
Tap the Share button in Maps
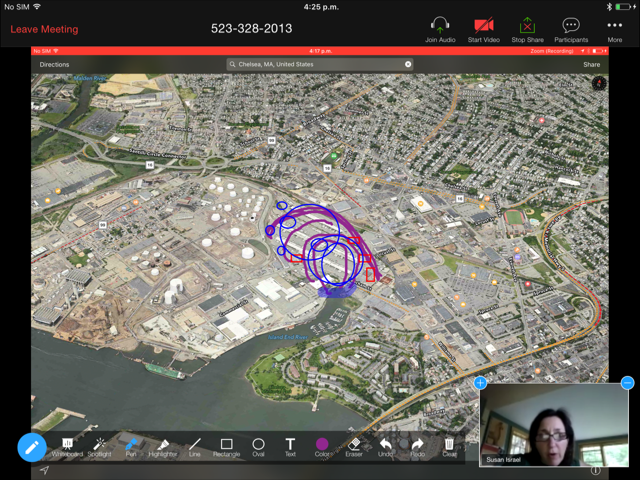point(591,64)
